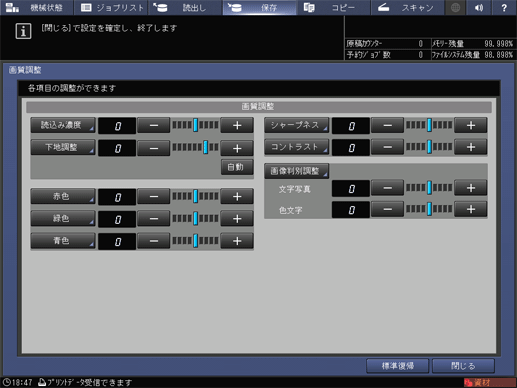Click the 読込み濃度 level slider
This screenshot has height=388, width=517.
pyautogui.click(x=195, y=125)
